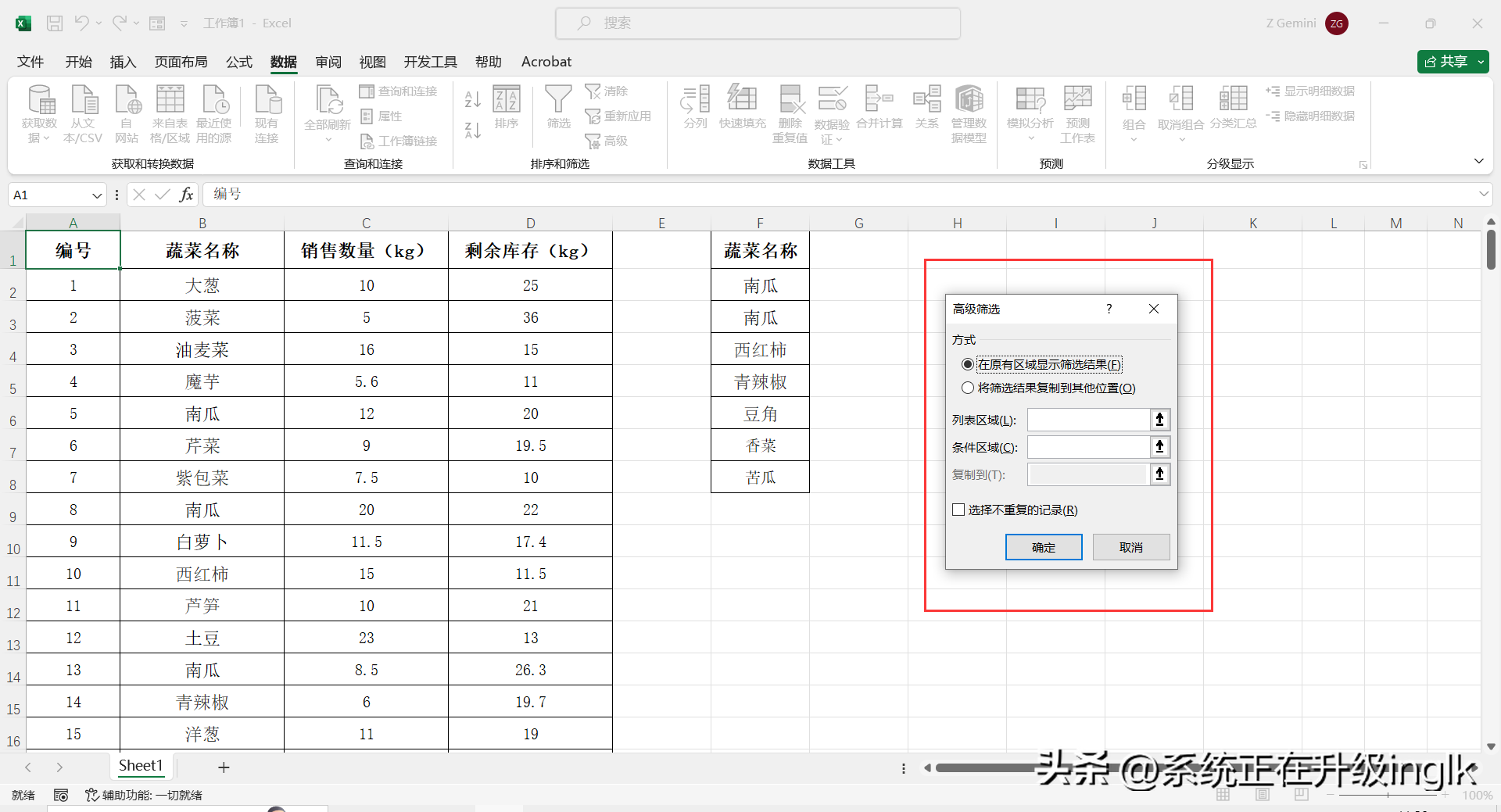
Task: Expand the formula bar chevron
Action: click(1483, 194)
